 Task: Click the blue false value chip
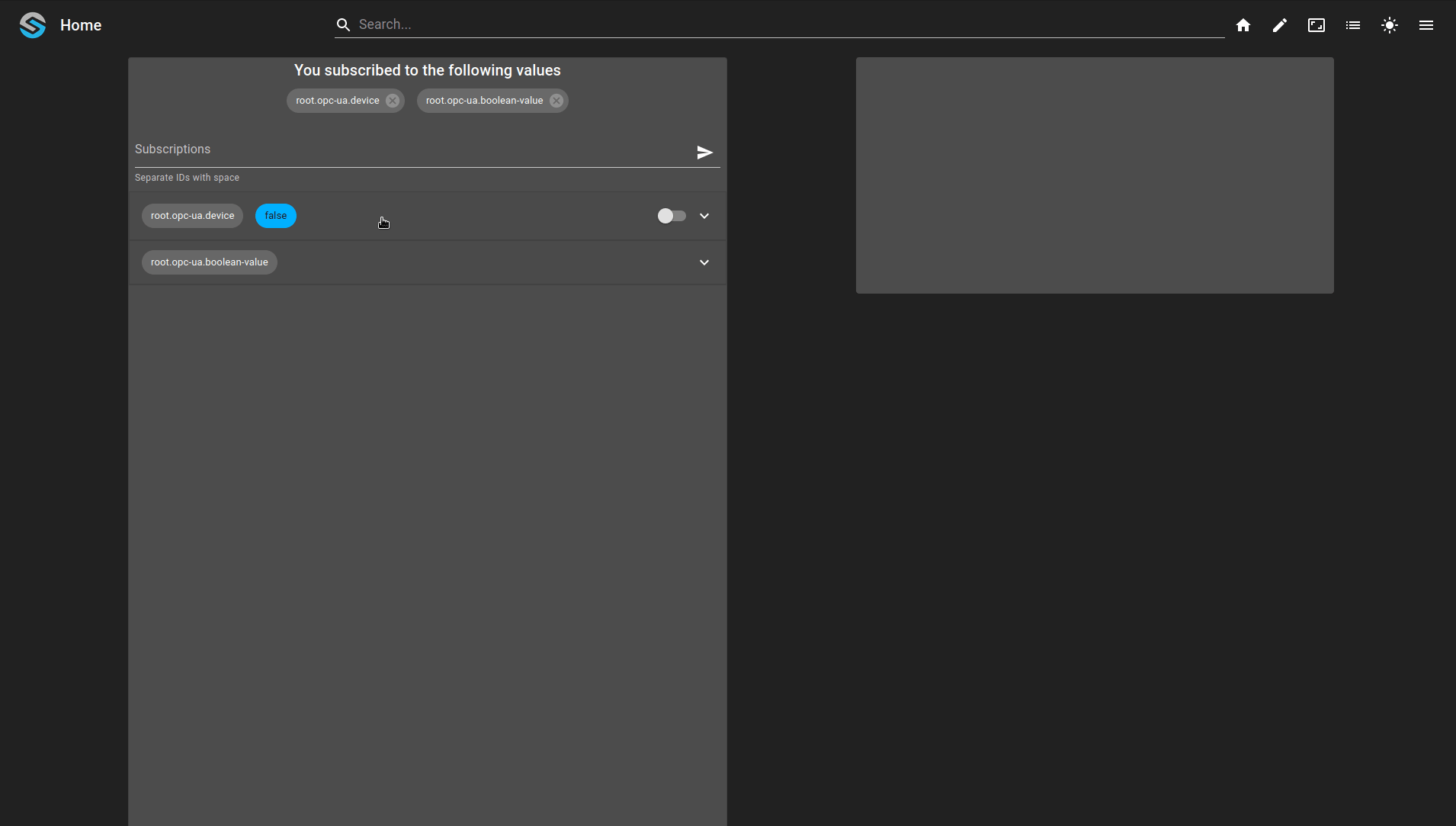(276, 216)
